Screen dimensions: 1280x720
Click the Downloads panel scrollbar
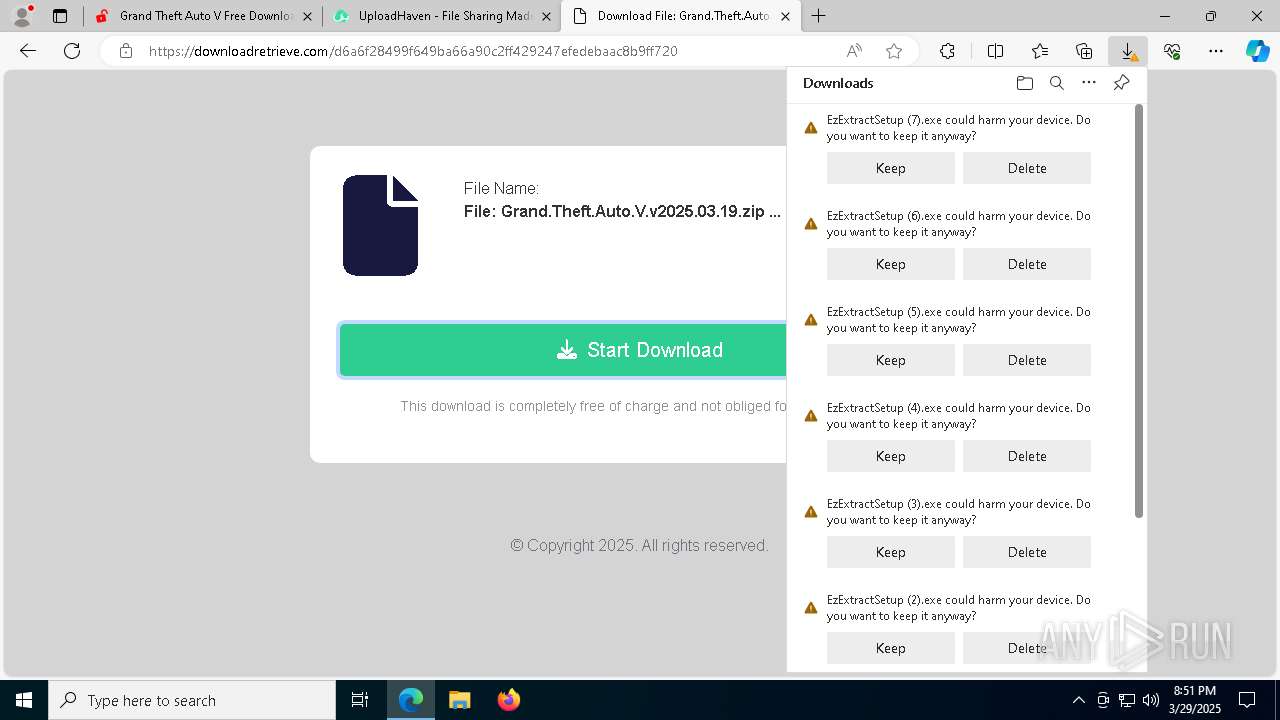coord(1139,311)
